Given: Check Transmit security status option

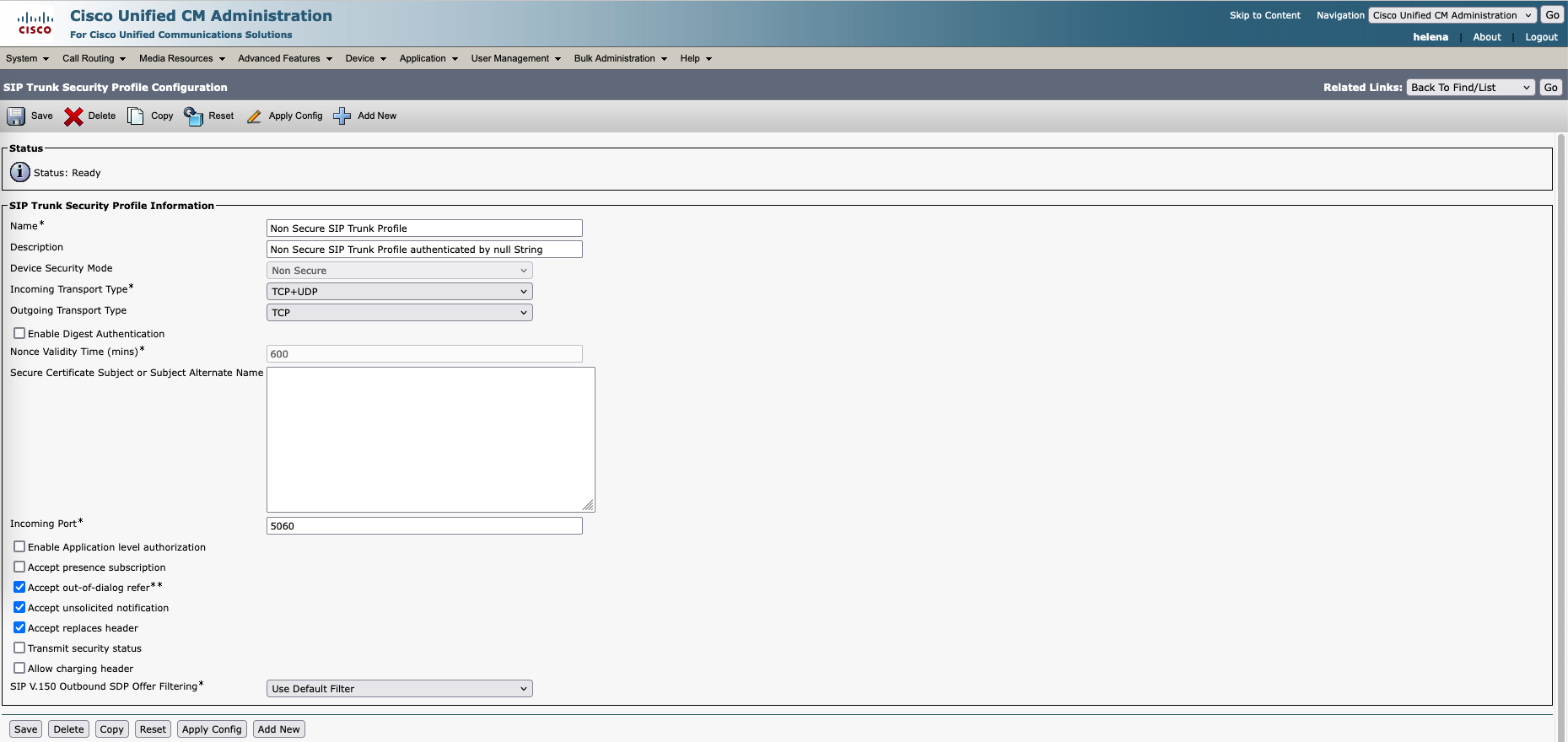Looking at the screenshot, I should coord(19,648).
